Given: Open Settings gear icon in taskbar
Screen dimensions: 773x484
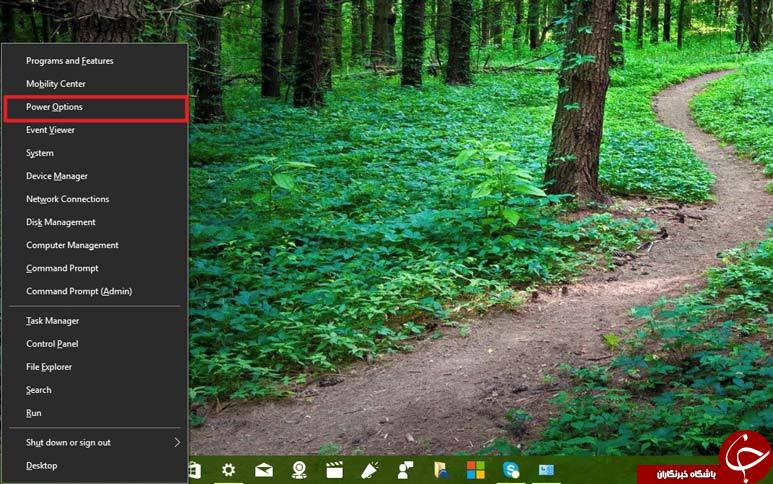Looking at the screenshot, I should pyautogui.click(x=228, y=470).
